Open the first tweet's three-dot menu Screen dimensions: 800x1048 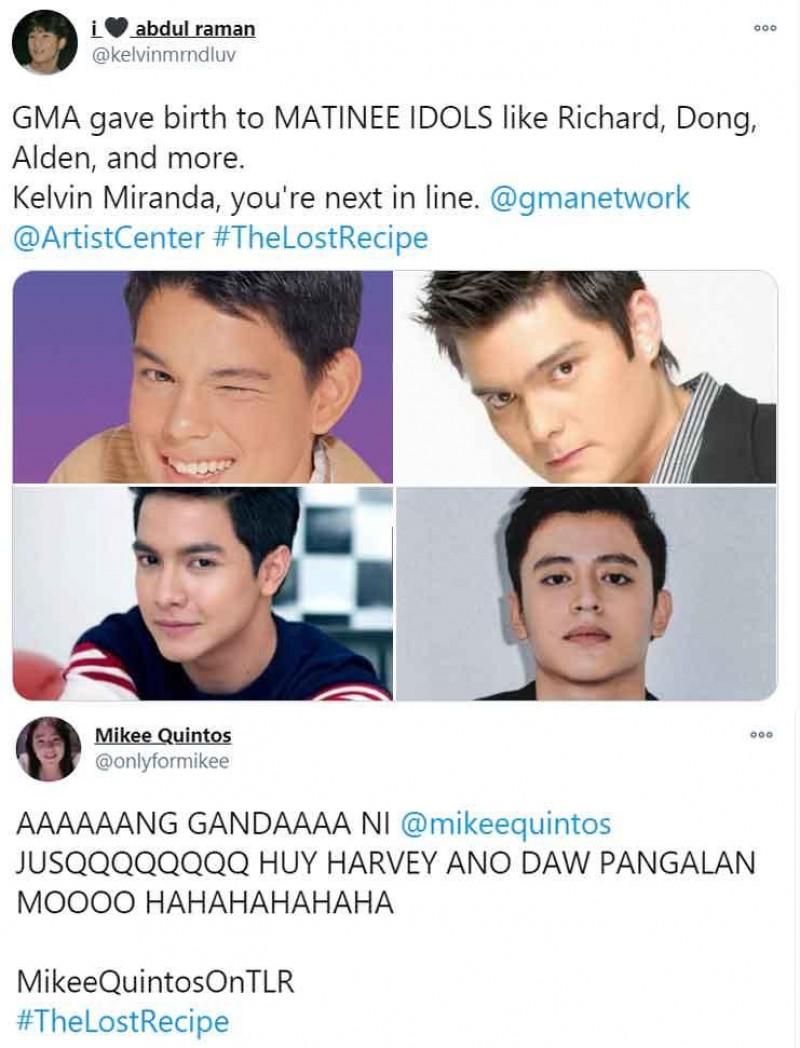coord(765,28)
